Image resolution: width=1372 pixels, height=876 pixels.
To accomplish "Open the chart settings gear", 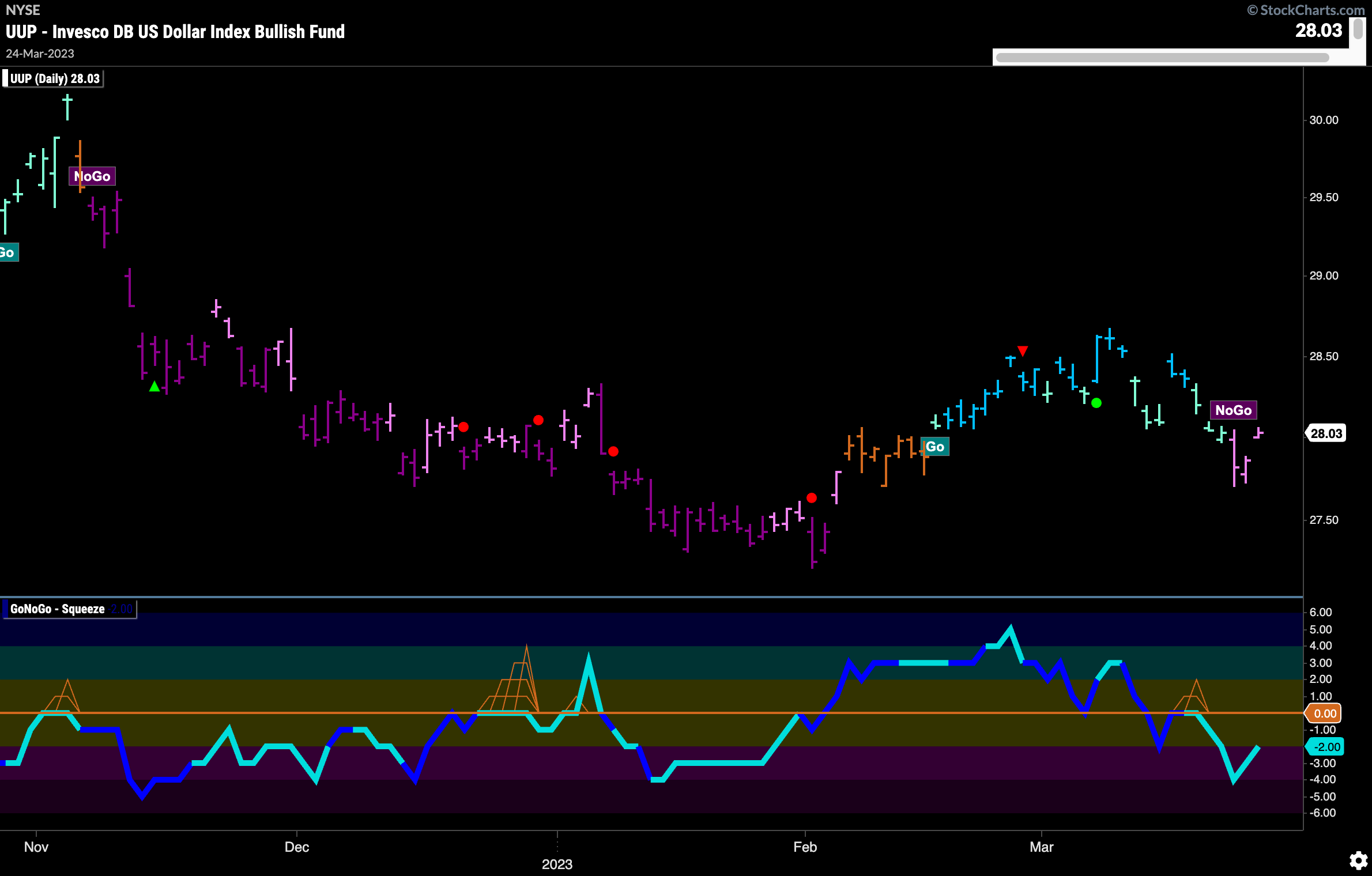I will coord(1358,860).
